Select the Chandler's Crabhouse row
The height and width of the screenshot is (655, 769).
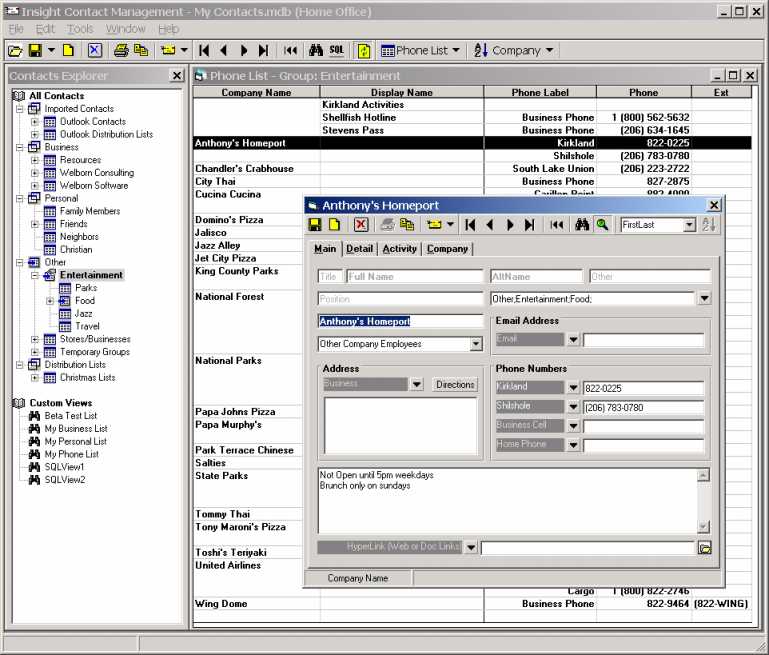[x=472, y=169]
